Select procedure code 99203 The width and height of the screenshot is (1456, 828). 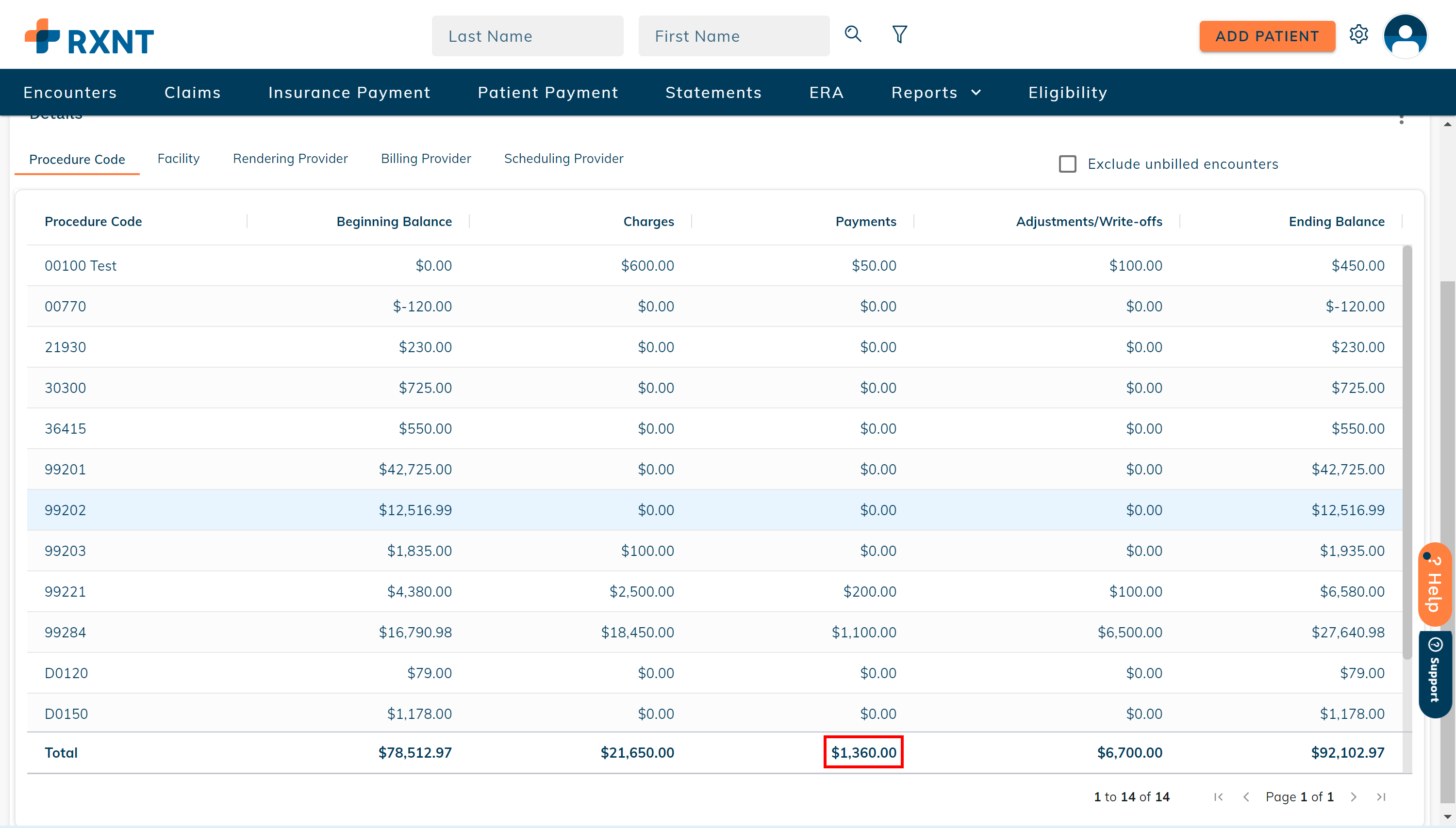tap(714, 551)
